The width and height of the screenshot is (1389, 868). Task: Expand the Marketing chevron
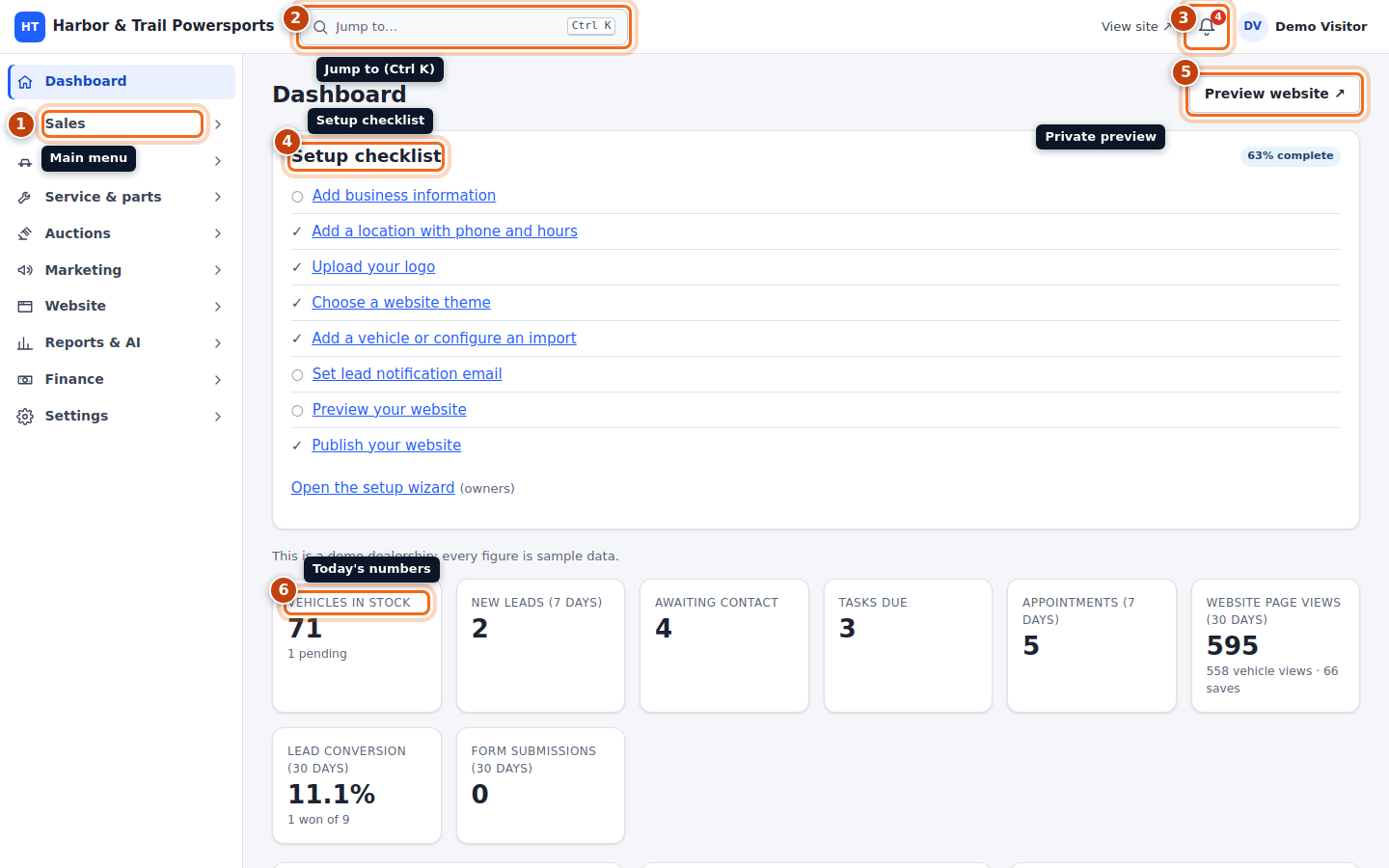point(218,270)
